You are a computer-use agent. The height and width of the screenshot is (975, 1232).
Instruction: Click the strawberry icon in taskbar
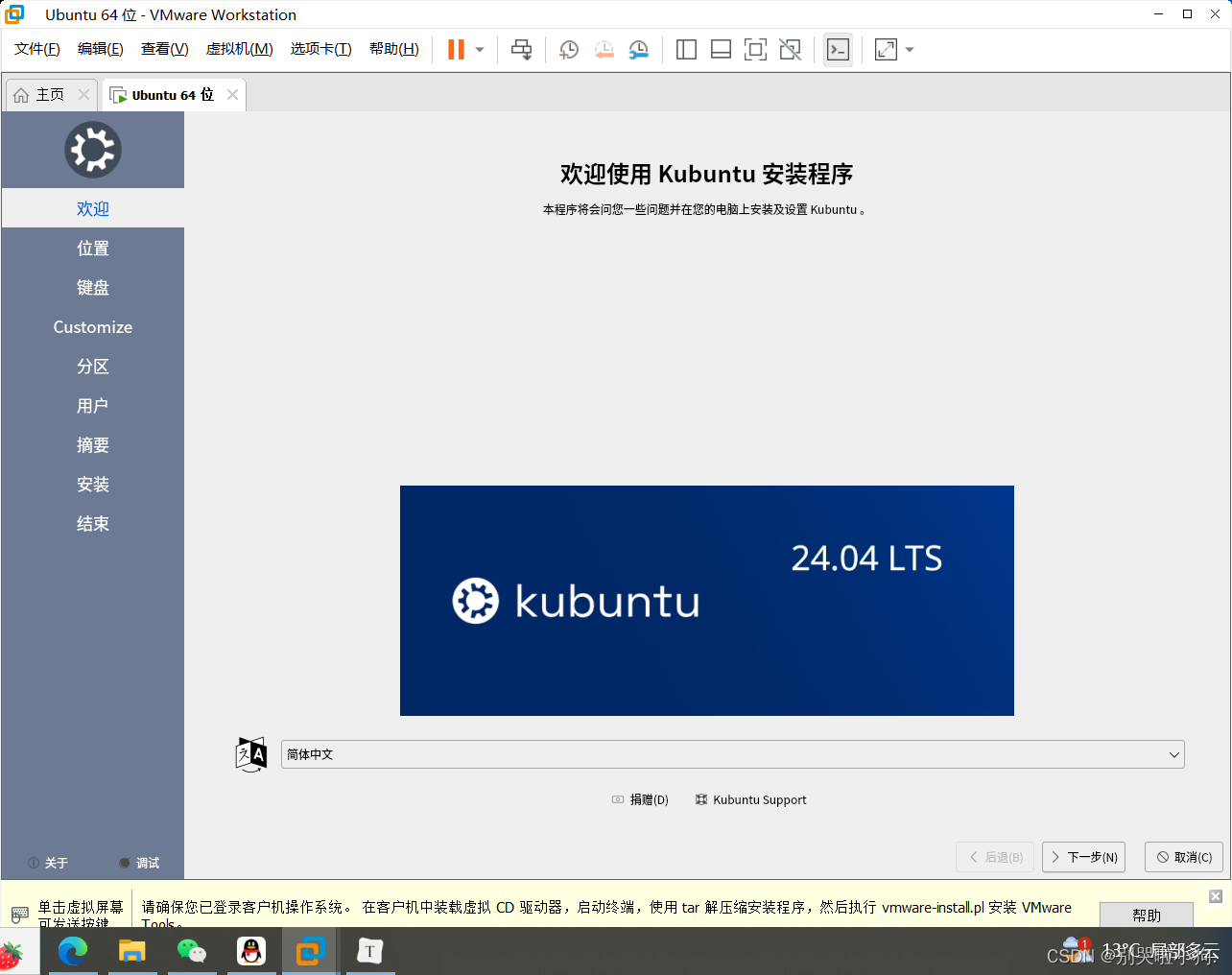(12, 955)
